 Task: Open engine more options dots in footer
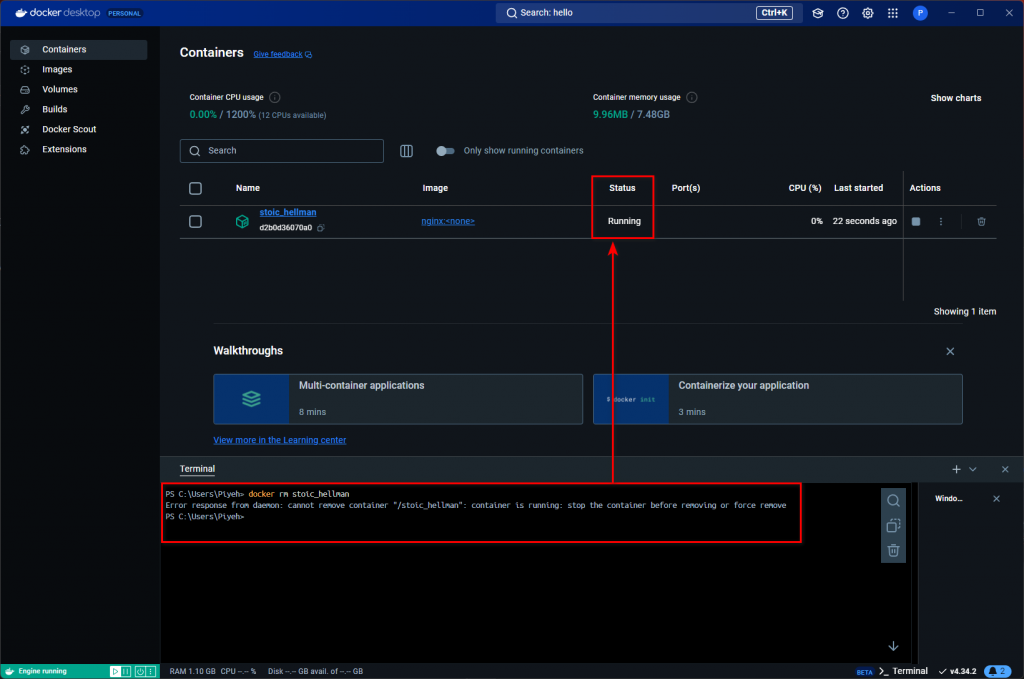coord(151,671)
